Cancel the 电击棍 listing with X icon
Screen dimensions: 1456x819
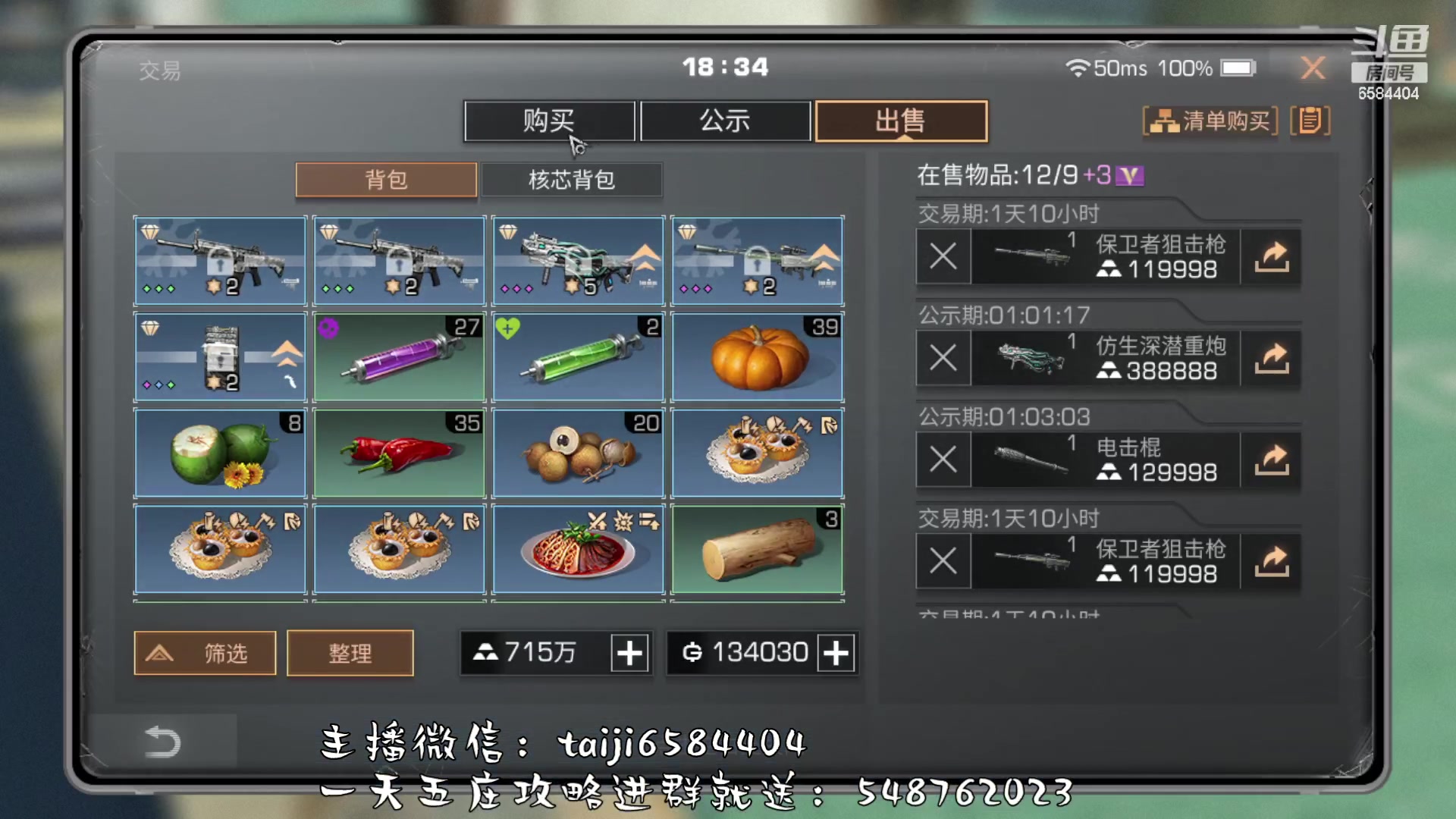pyautogui.click(x=943, y=460)
